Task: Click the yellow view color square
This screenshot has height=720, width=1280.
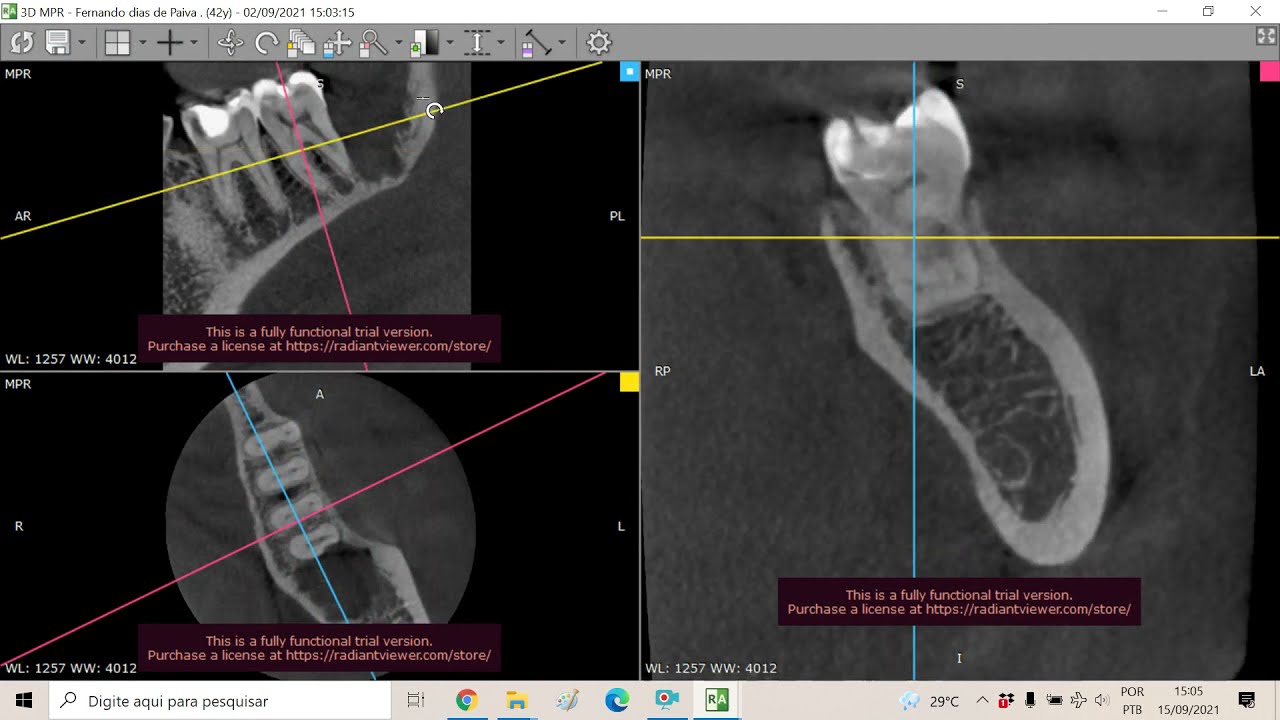Action: coord(629,382)
